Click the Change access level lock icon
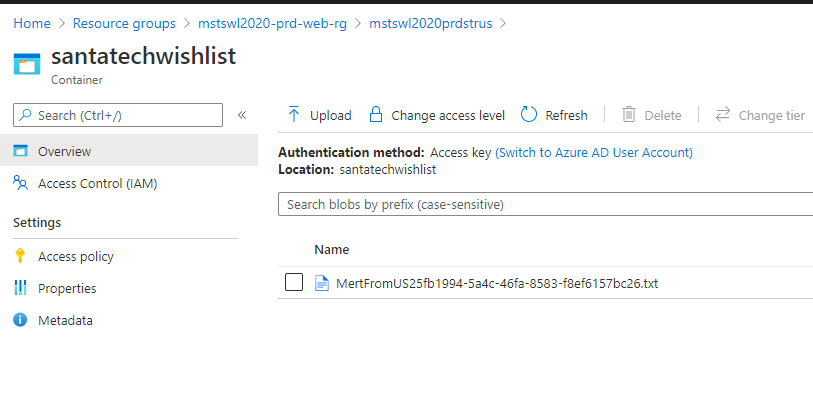This screenshot has height=400, width=813. (x=376, y=115)
